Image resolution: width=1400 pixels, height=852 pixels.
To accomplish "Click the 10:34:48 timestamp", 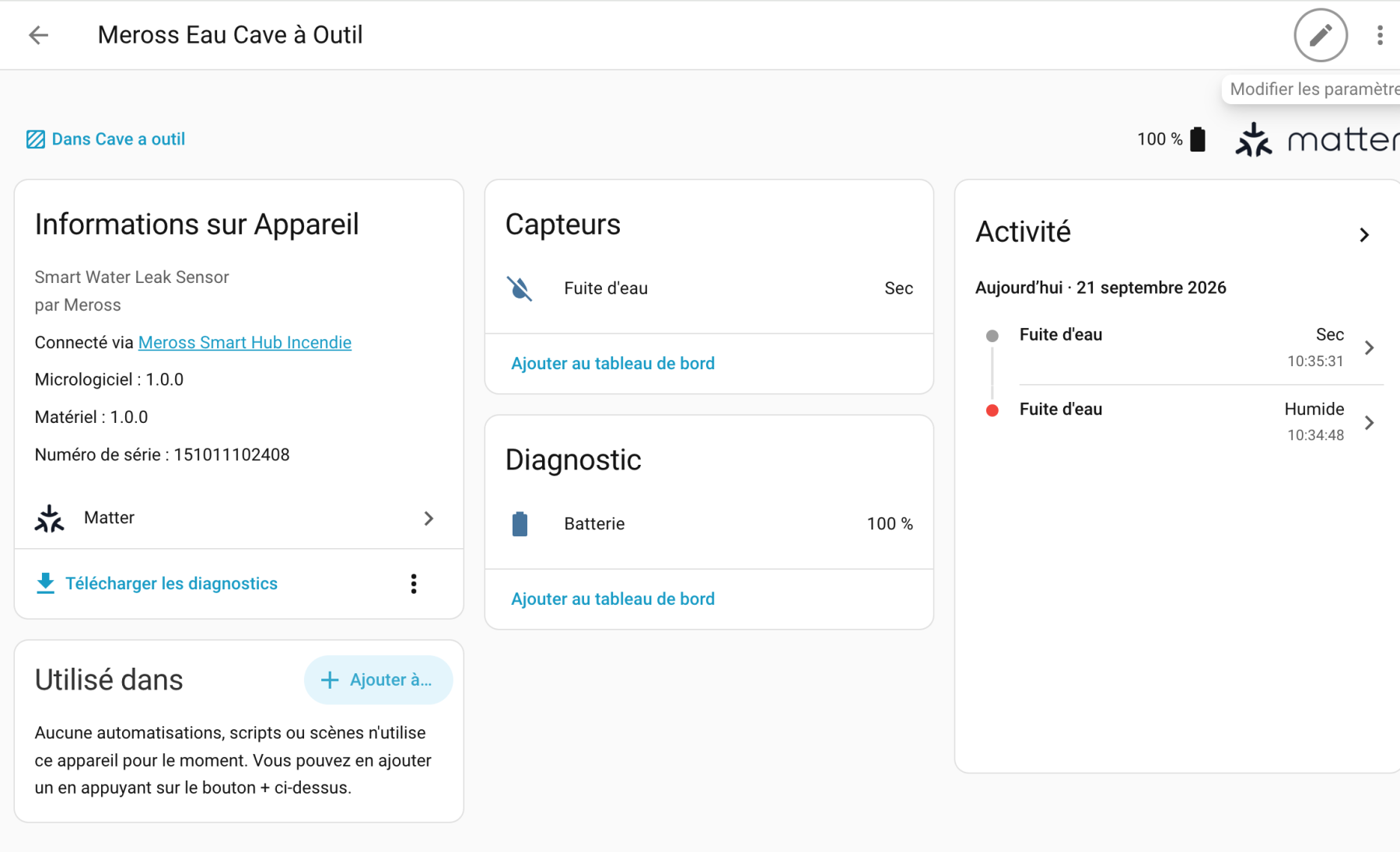I will coord(1315,435).
